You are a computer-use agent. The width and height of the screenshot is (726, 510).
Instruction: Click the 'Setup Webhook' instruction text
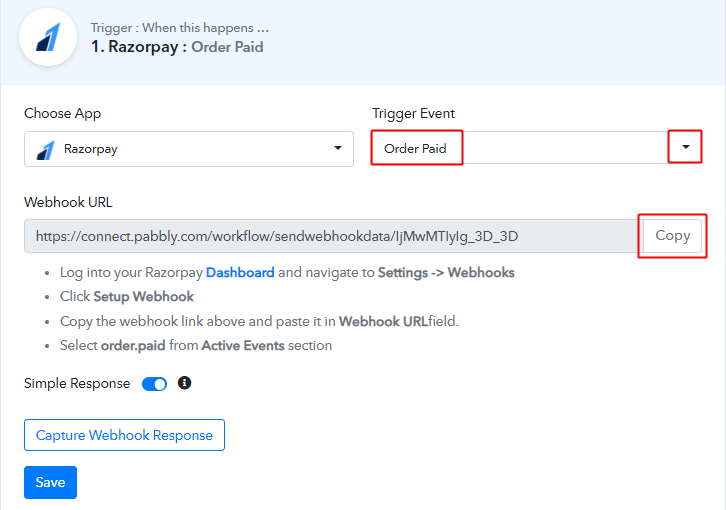coord(144,296)
